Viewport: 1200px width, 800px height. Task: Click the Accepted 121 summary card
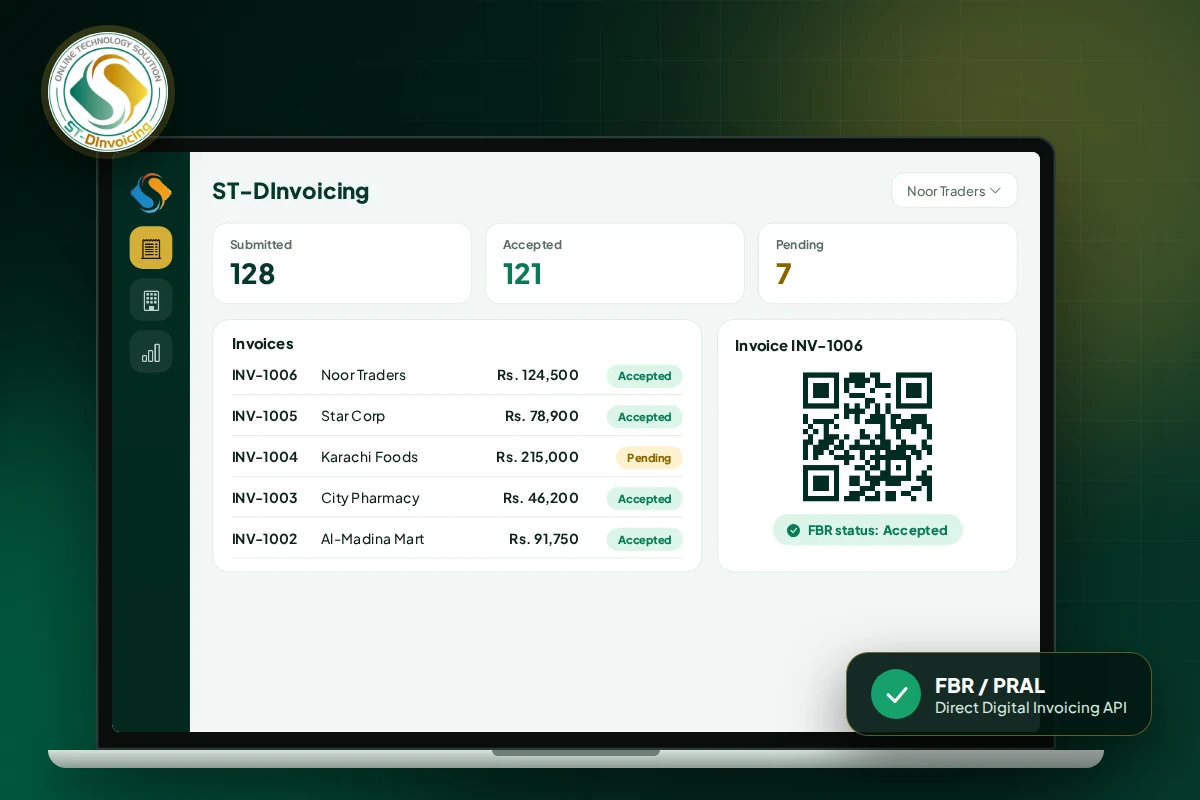click(615, 263)
